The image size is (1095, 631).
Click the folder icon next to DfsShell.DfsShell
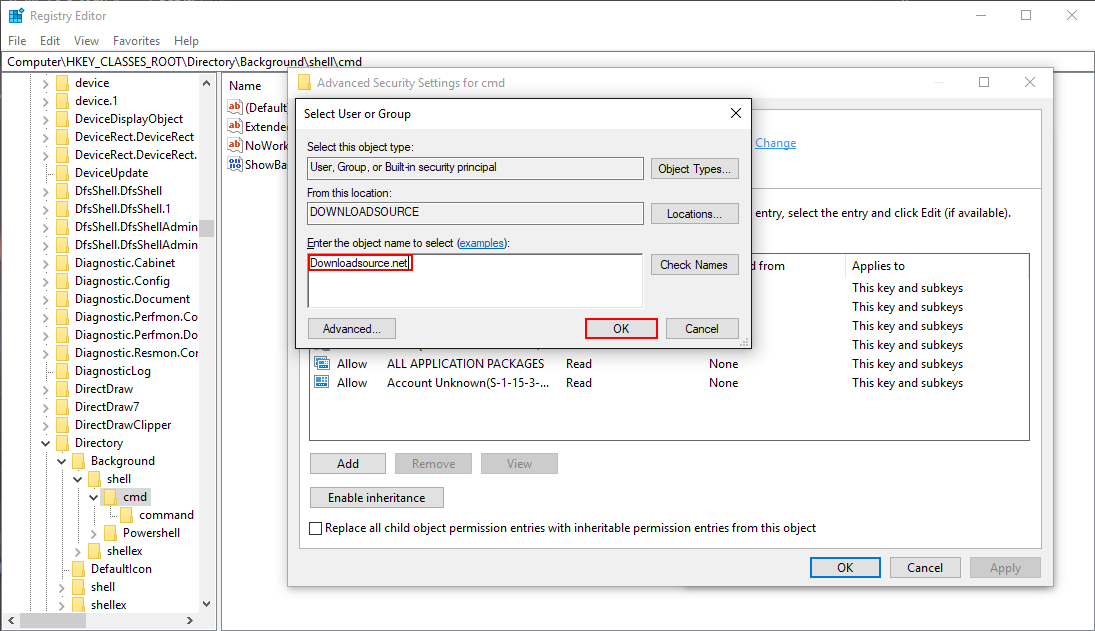62,191
